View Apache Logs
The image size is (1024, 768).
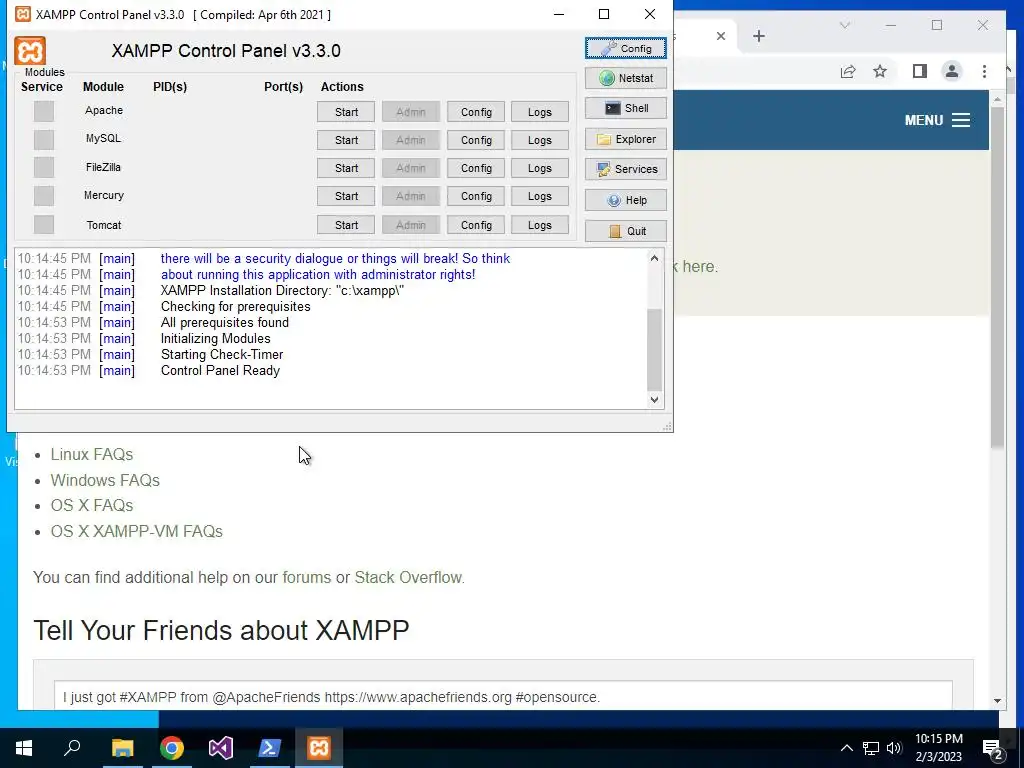point(539,112)
